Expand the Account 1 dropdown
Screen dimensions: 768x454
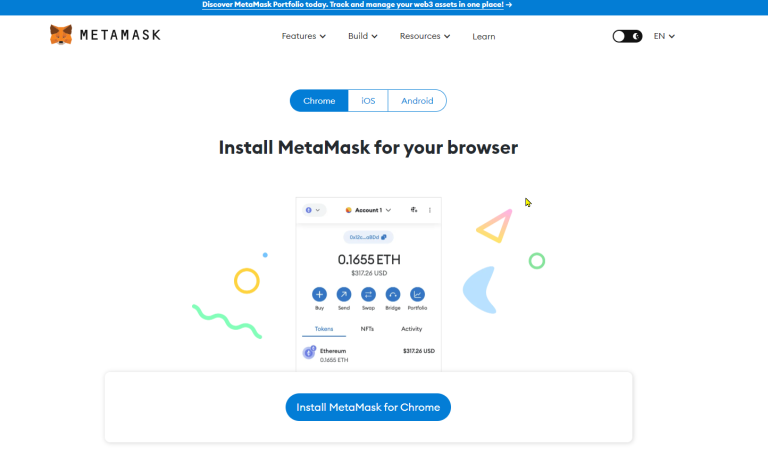coord(368,210)
